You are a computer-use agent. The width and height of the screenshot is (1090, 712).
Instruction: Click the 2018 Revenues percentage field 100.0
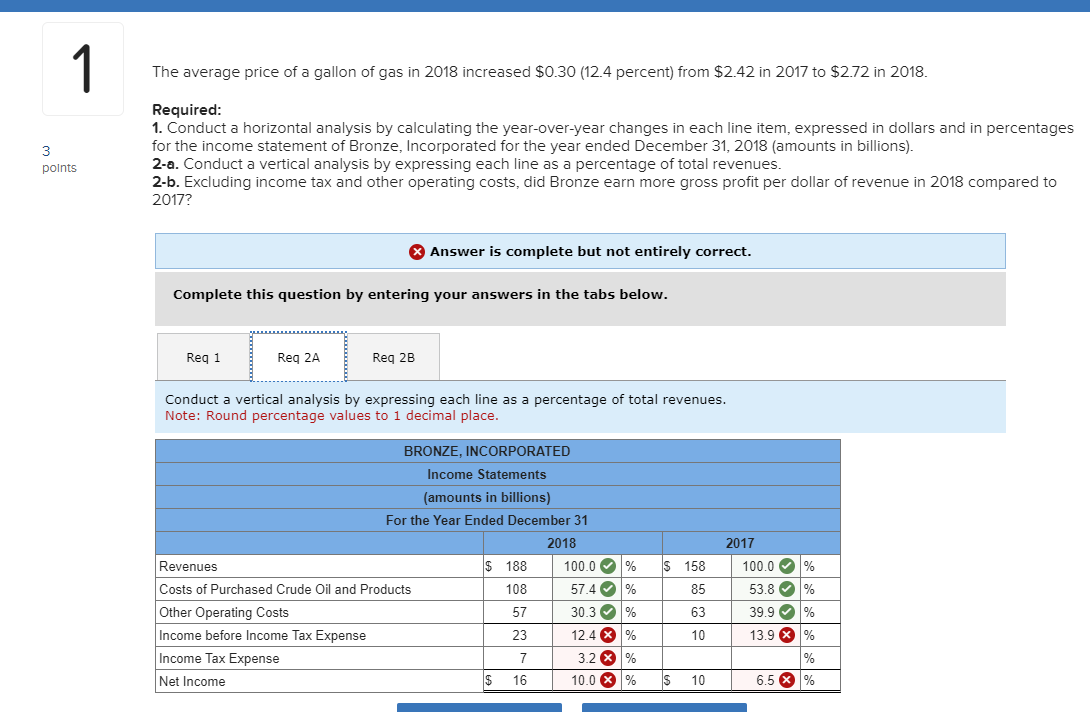click(587, 566)
